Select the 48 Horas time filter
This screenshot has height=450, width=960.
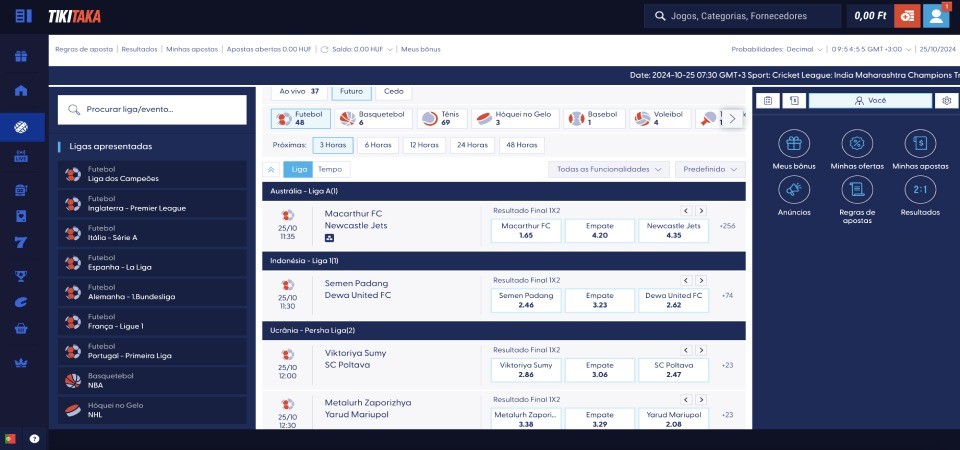[x=522, y=145]
